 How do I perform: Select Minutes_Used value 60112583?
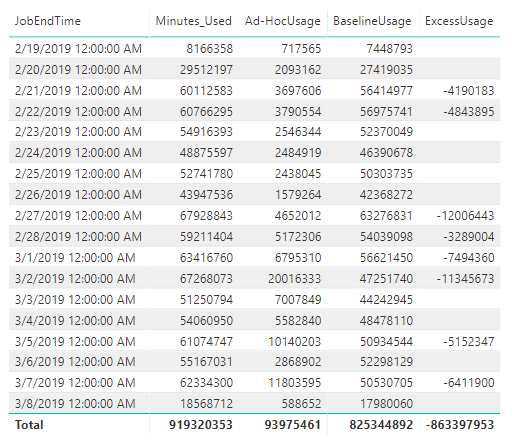click(x=206, y=91)
